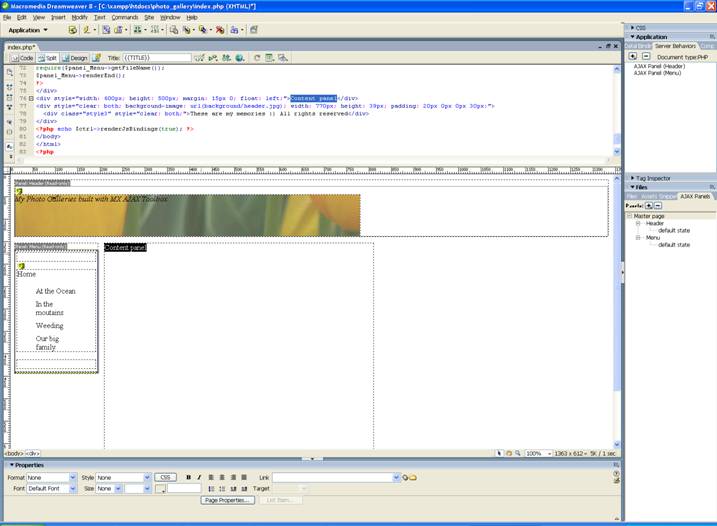The width and height of the screenshot is (717, 526).
Task: Click the Delete Record icon with red X
Action: (x=220, y=30)
